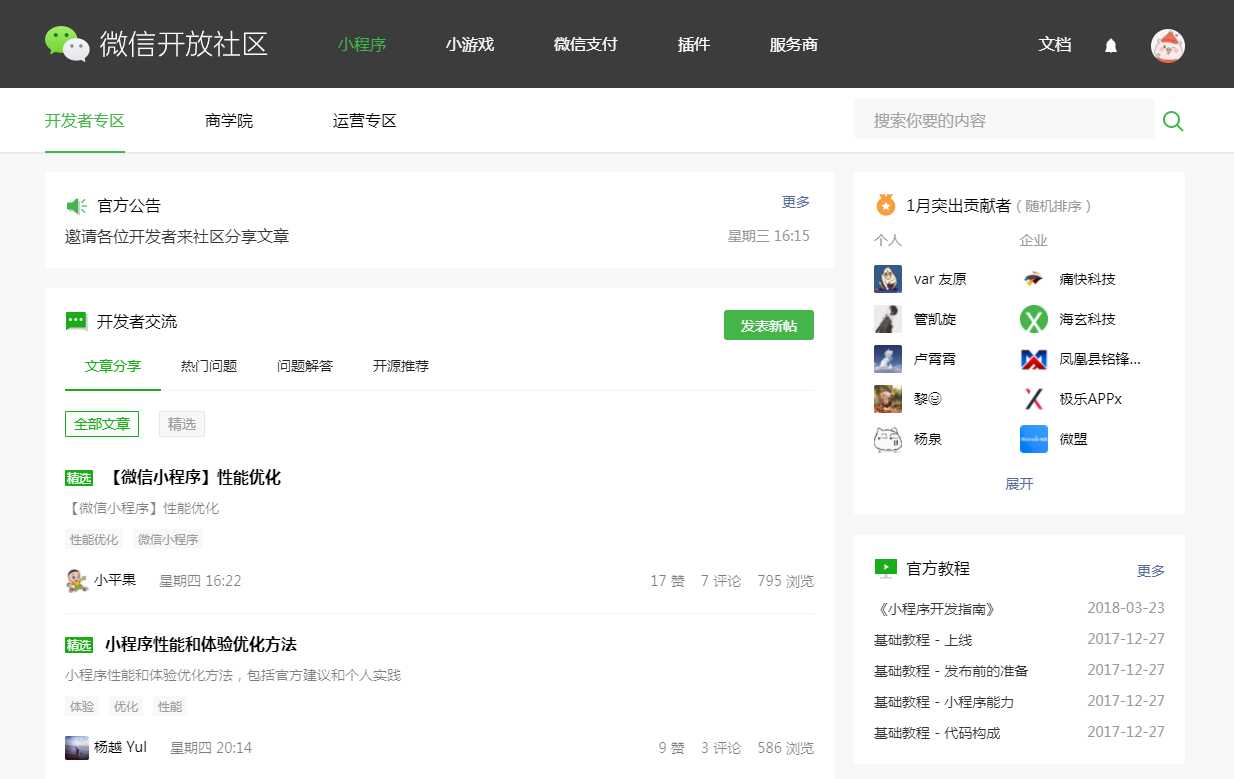
Task: Open article 小程序性能和体验优化方法
Action: (201, 644)
